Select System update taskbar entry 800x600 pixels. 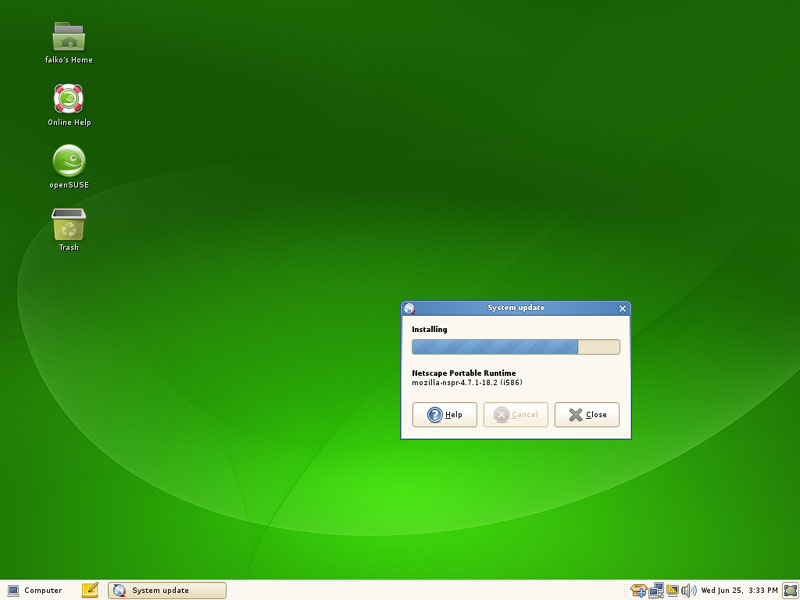click(167, 590)
